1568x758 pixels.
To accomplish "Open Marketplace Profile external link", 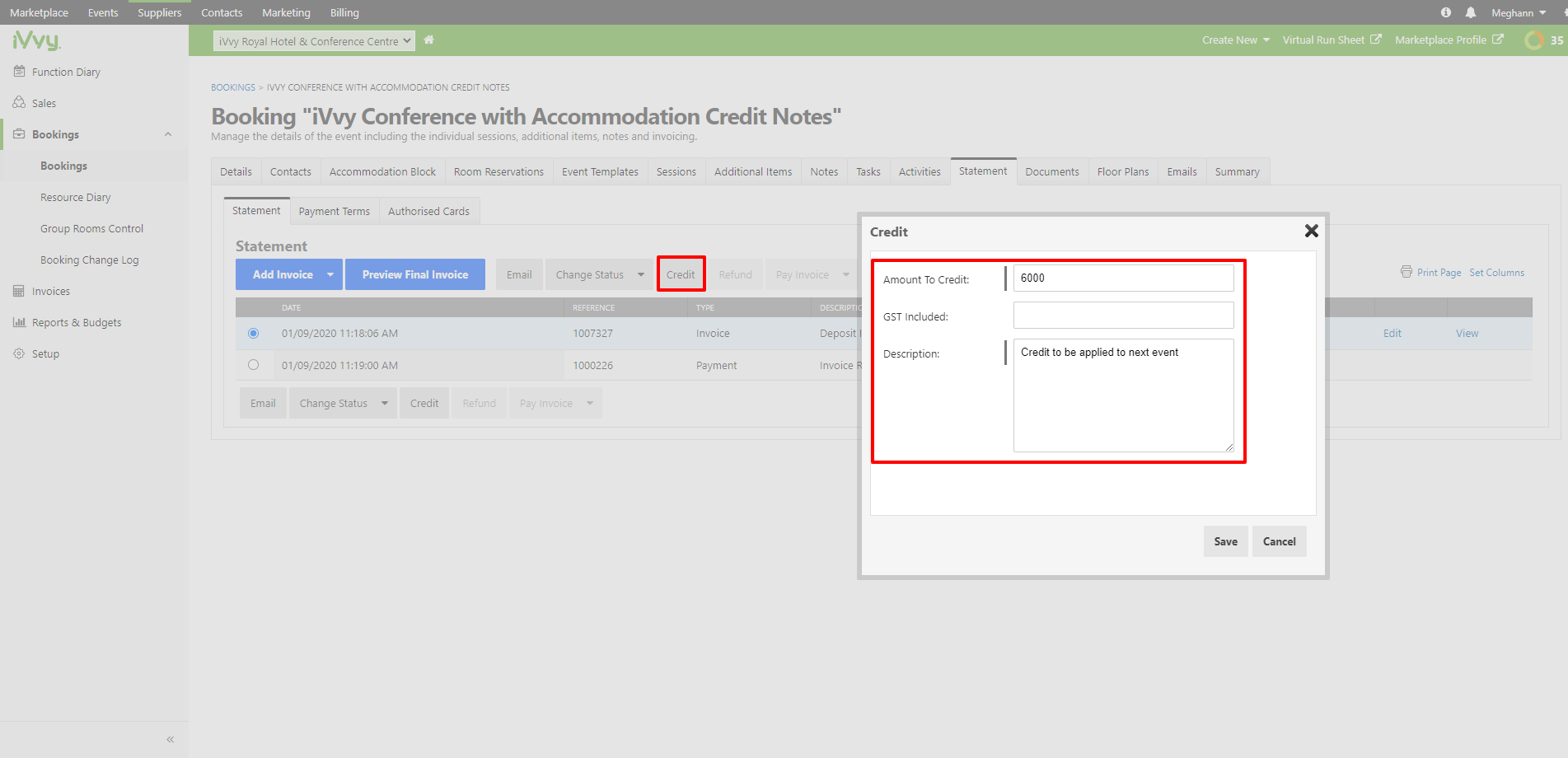I will (x=1449, y=40).
